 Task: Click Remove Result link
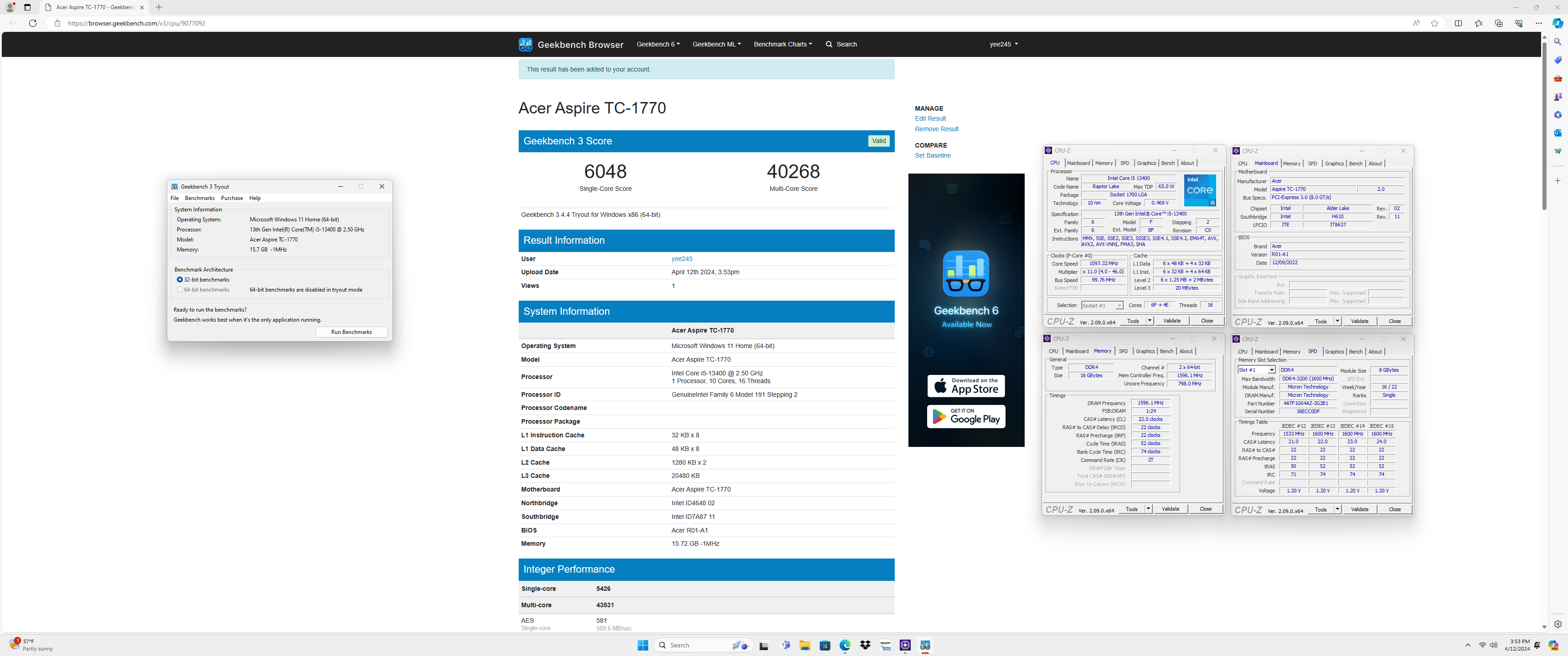(936, 129)
